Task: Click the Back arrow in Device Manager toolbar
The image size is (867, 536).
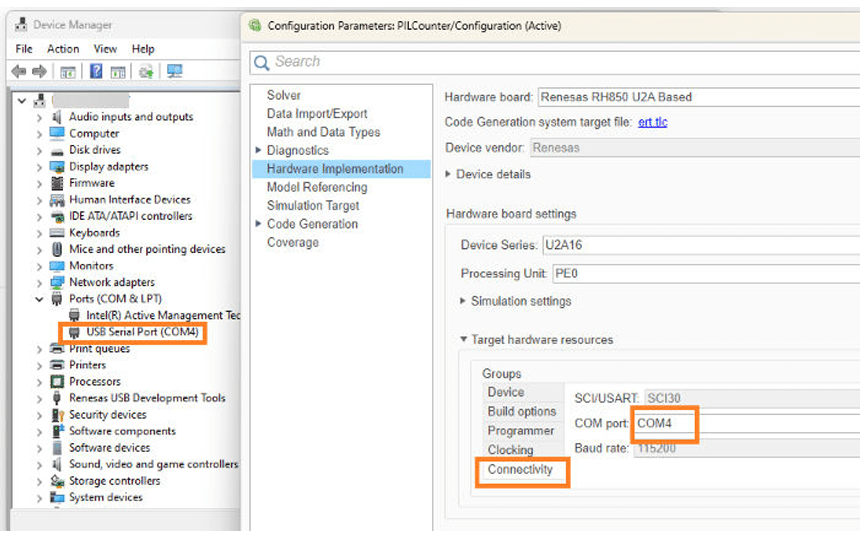Action: 18,71
